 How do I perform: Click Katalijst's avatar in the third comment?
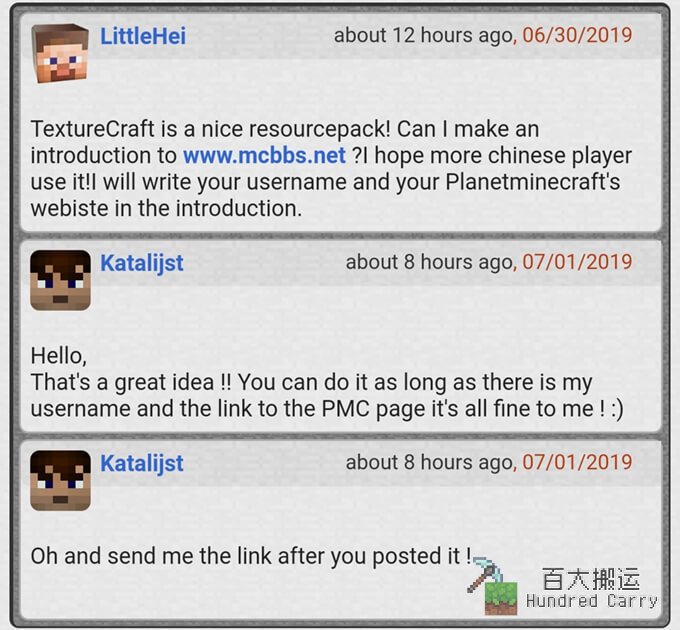point(60,480)
